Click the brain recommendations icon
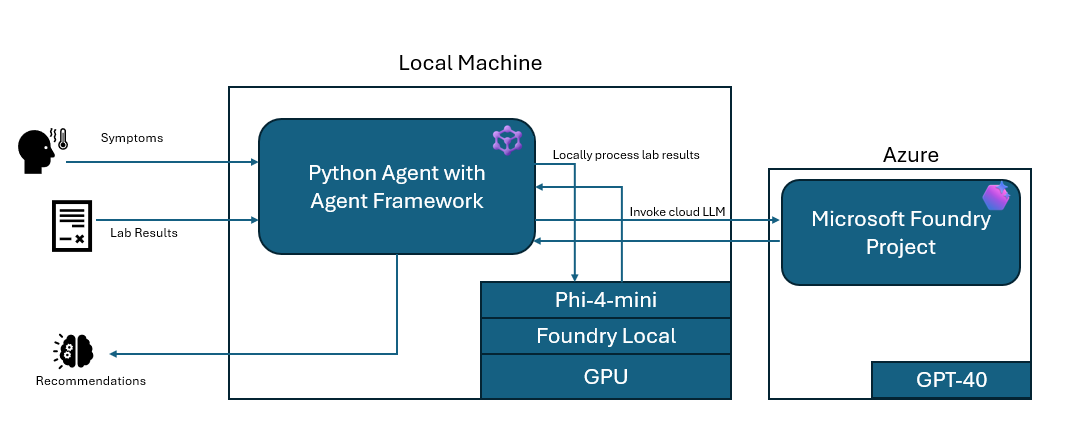 [x=73, y=351]
